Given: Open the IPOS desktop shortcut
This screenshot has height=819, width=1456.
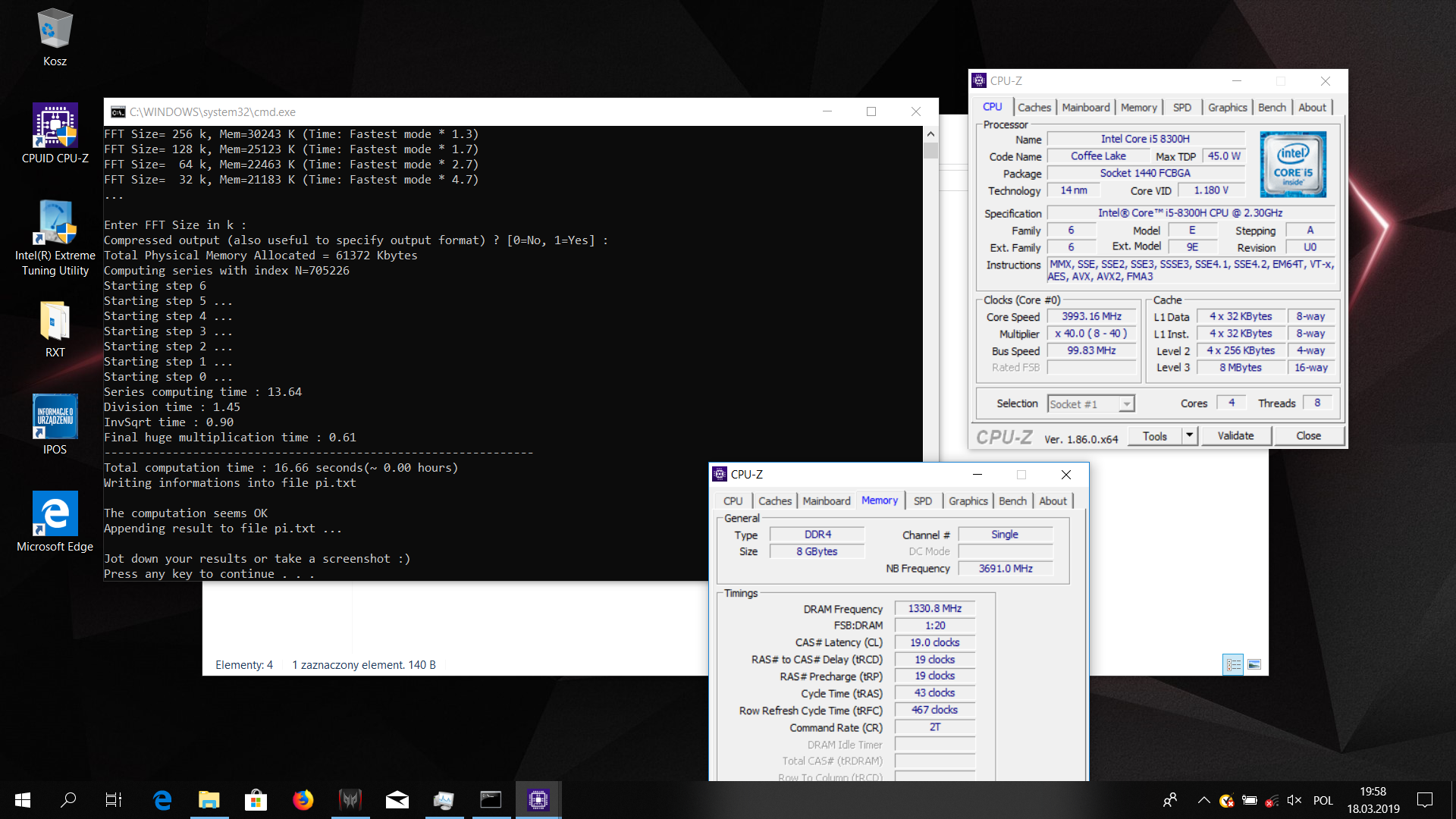Looking at the screenshot, I should point(55,425).
